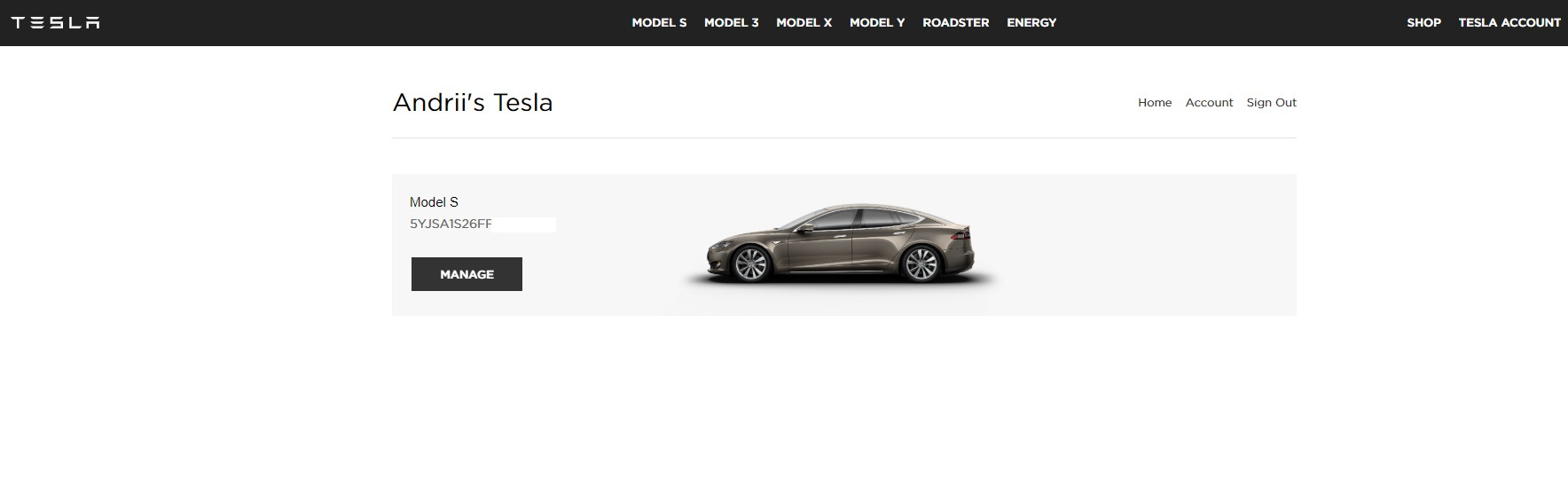
Task: Open the Tesla Account link
Action: 1509,22
